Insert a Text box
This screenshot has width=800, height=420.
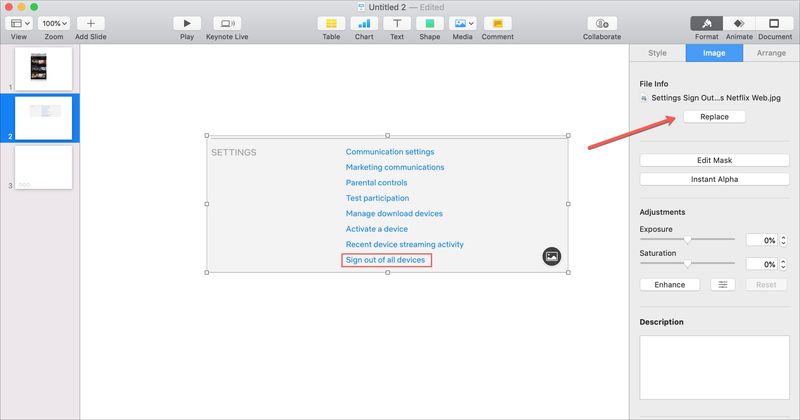(x=397, y=23)
